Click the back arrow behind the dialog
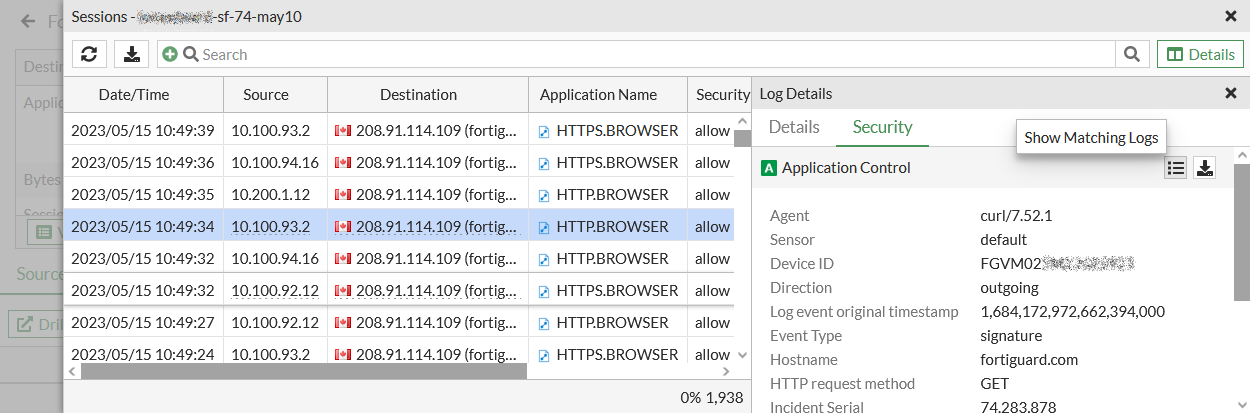Viewport: 1250px width, 413px height. click(x=28, y=21)
